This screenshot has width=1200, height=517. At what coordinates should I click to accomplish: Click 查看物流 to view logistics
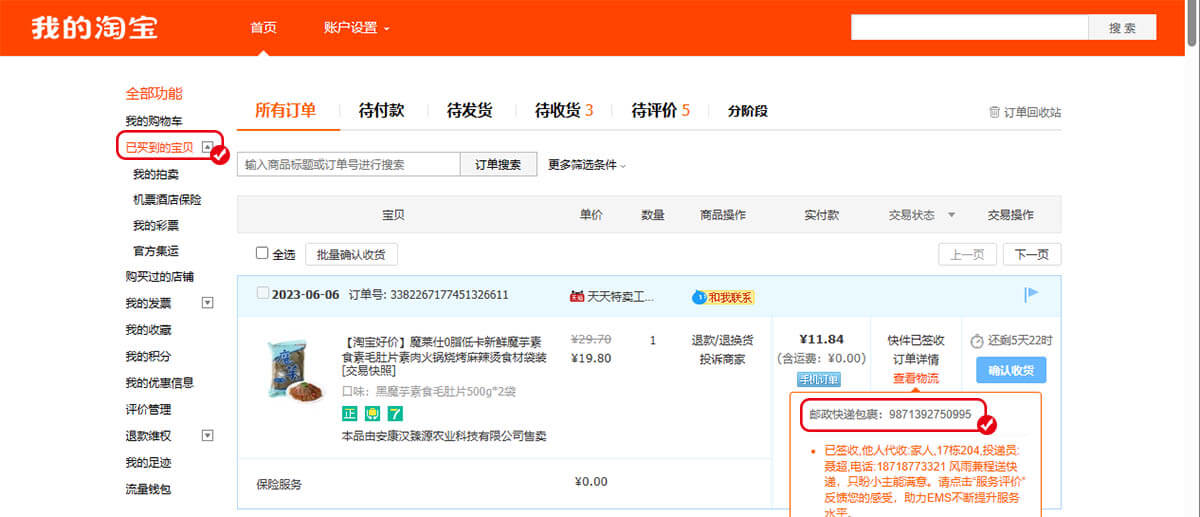pyautogui.click(x=916, y=378)
